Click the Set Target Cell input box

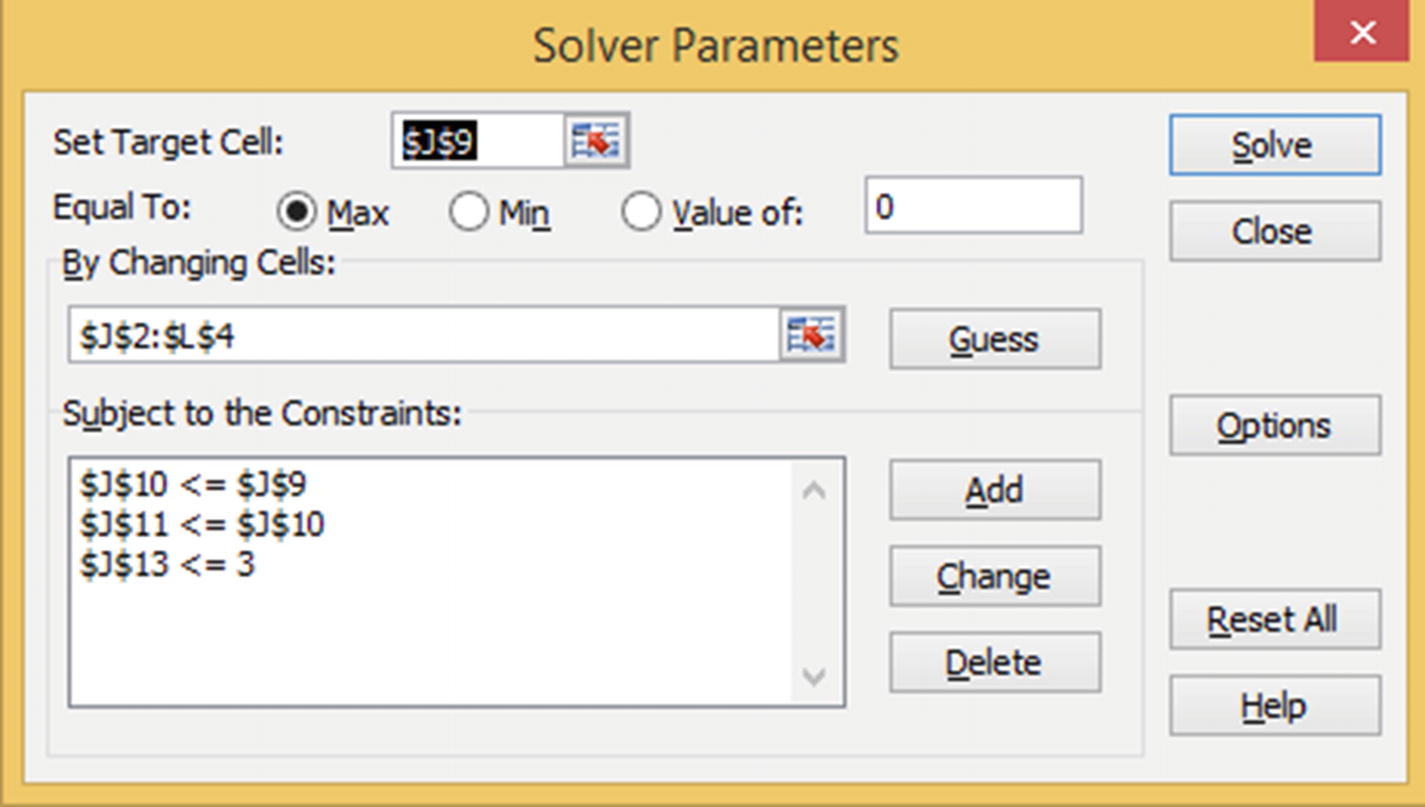pyautogui.click(x=480, y=142)
